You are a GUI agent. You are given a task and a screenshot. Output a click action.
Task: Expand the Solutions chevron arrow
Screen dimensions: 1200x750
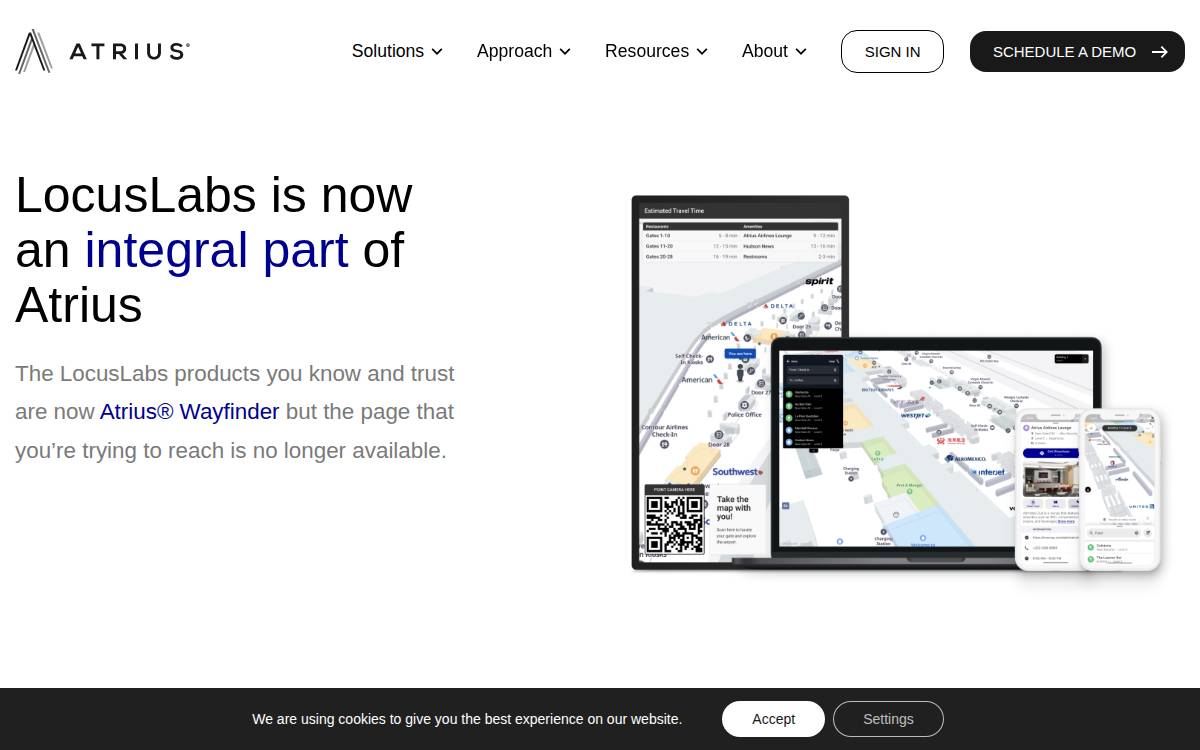pos(437,52)
